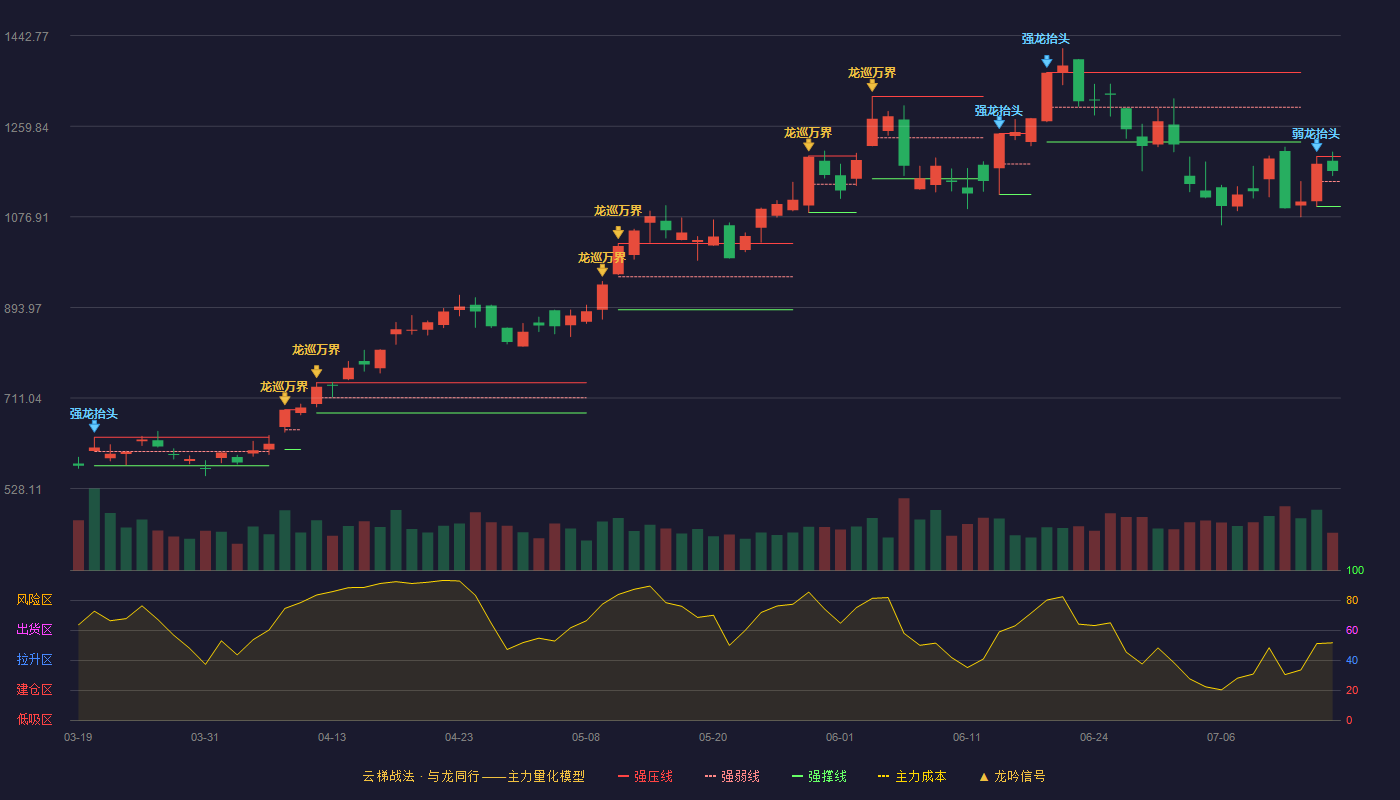The width and height of the screenshot is (1400, 800).
Task: Click the 05-08 date label
Action: (586, 737)
